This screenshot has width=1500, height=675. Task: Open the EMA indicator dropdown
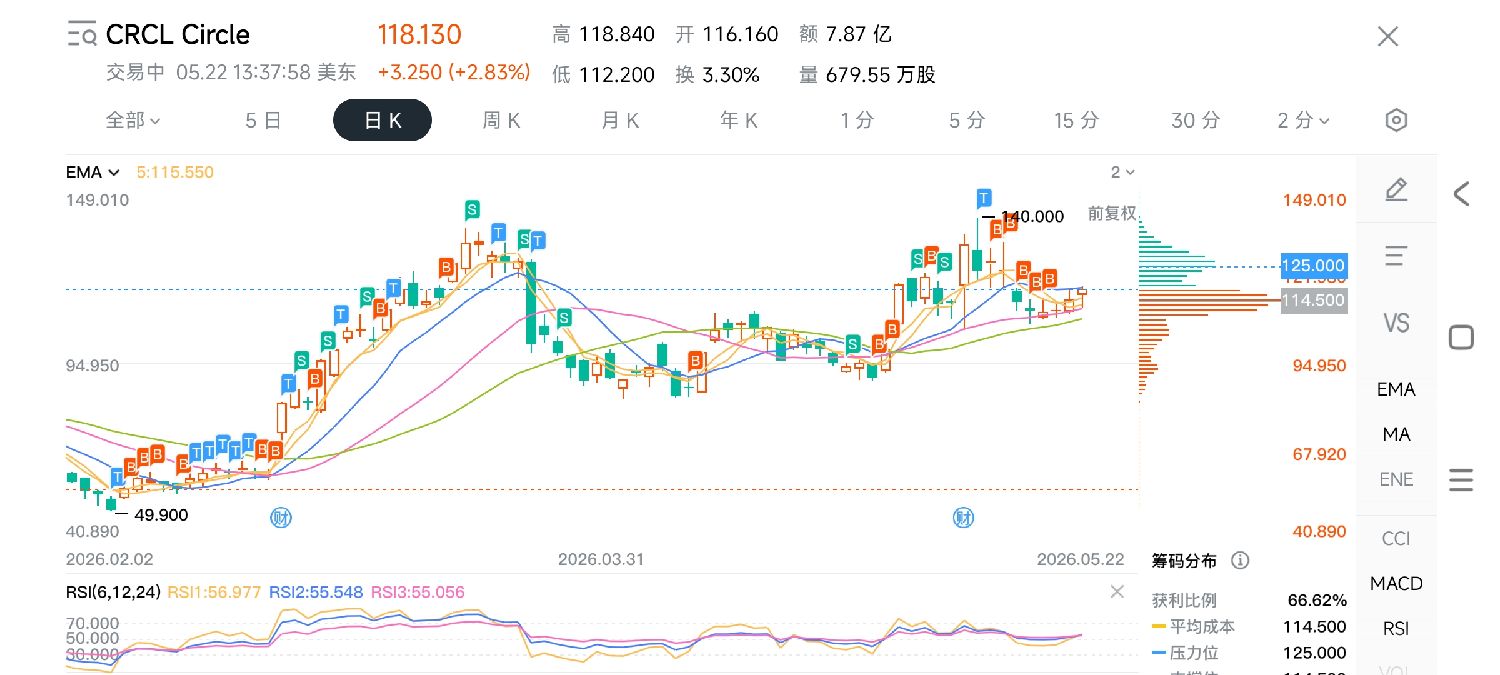pos(93,172)
